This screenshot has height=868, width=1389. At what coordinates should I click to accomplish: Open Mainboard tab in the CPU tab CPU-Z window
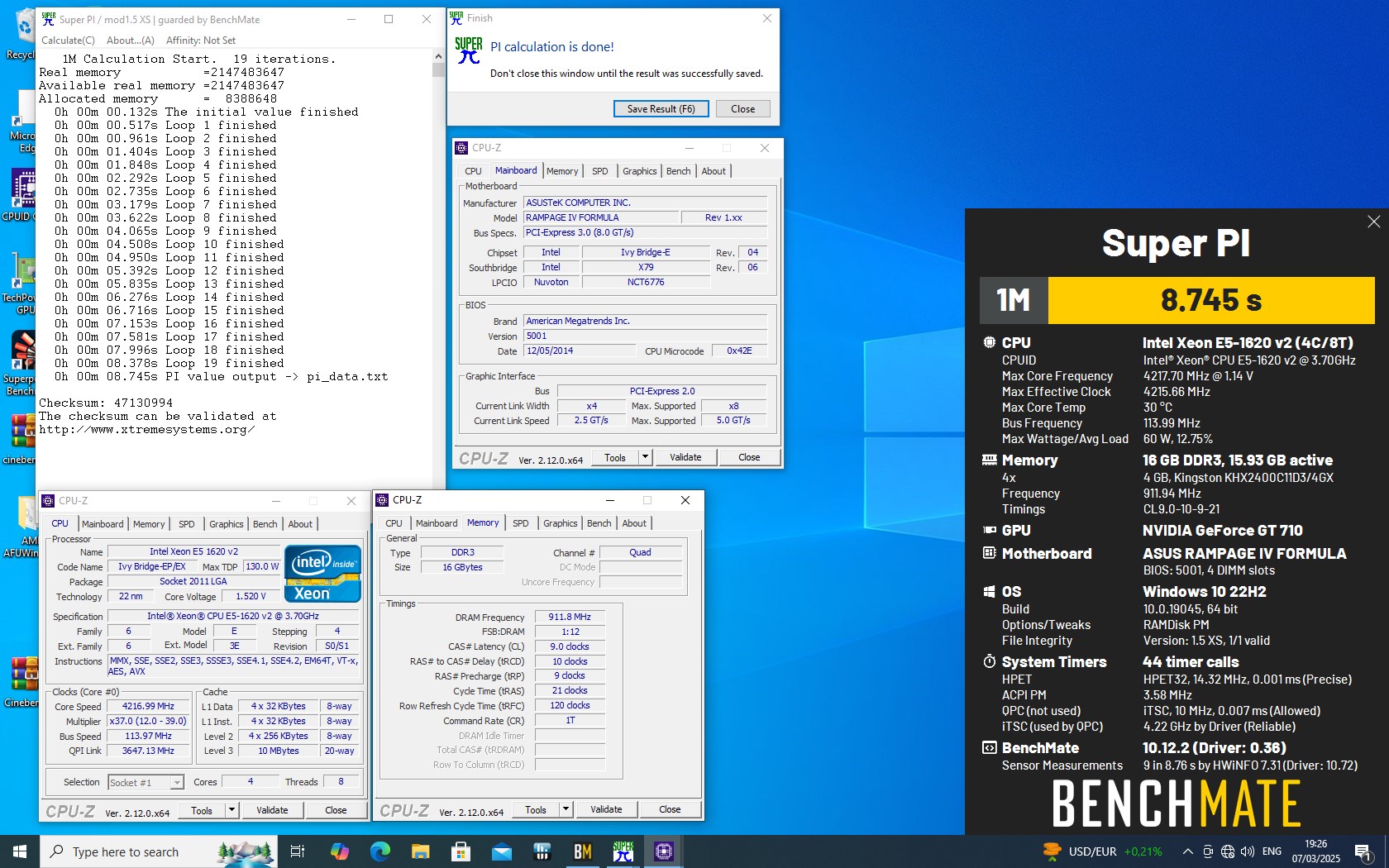(103, 524)
